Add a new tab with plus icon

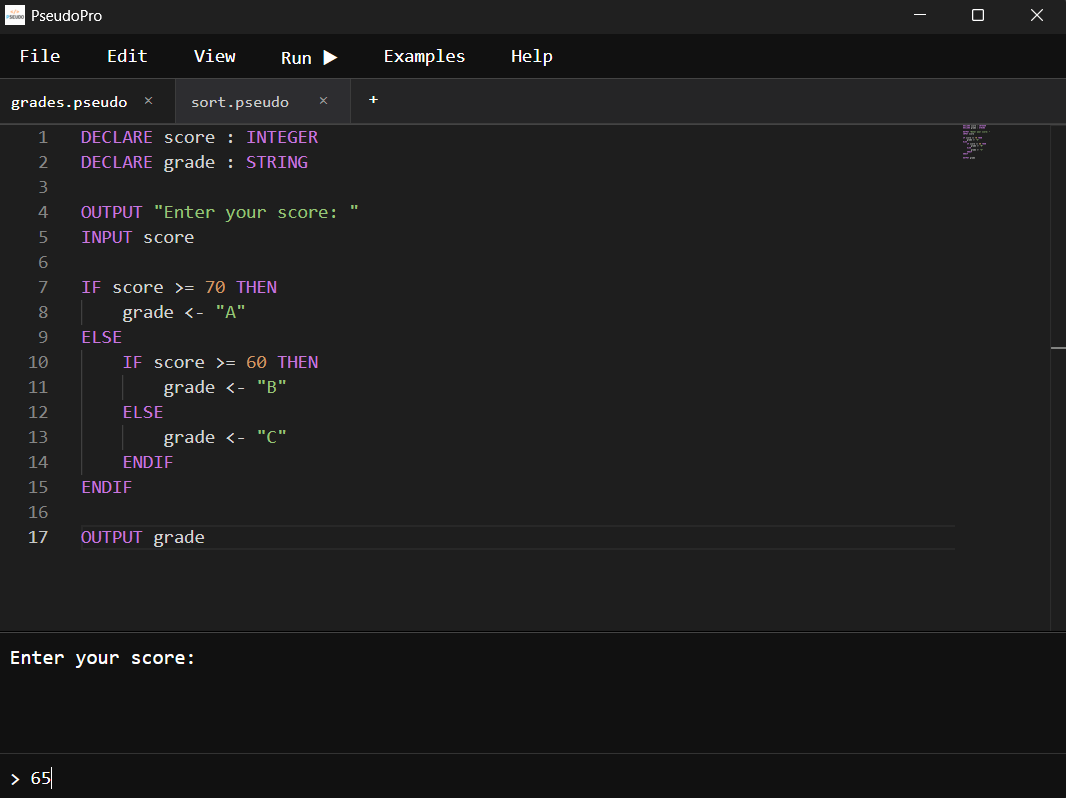[x=373, y=100]
